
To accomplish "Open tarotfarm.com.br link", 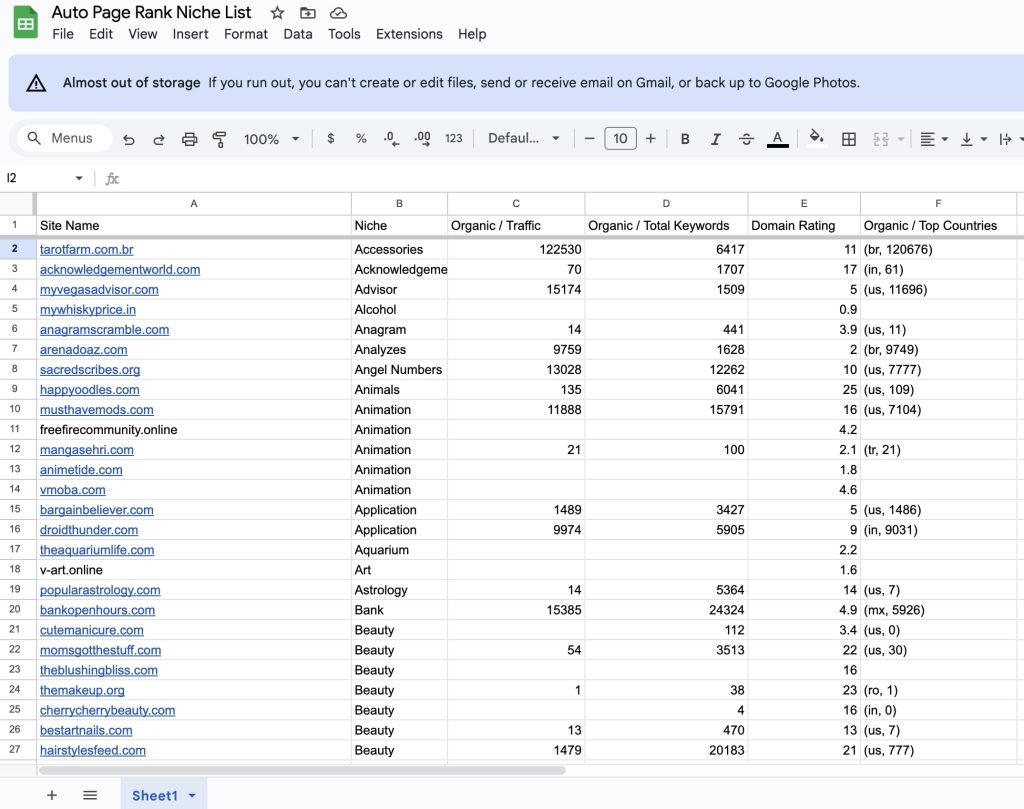I will click(86, 249).
